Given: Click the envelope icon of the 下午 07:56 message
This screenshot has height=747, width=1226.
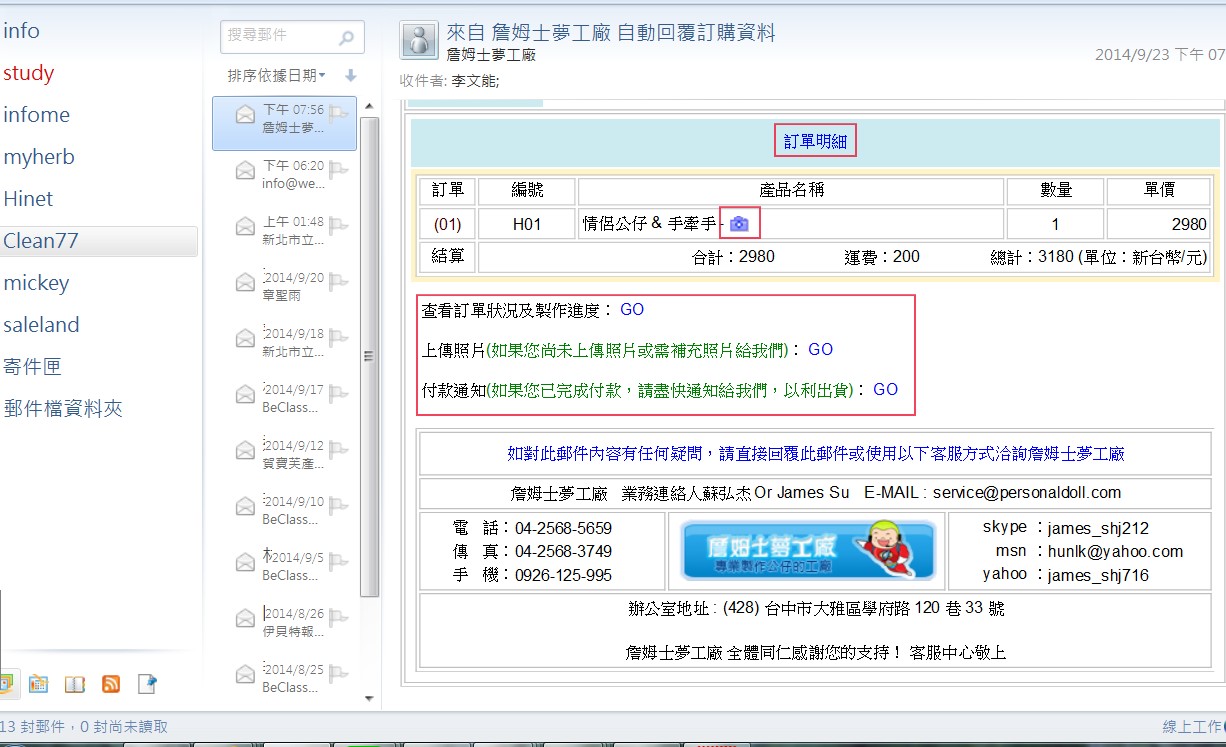Looking at the screenshot, I should point(245,115).
